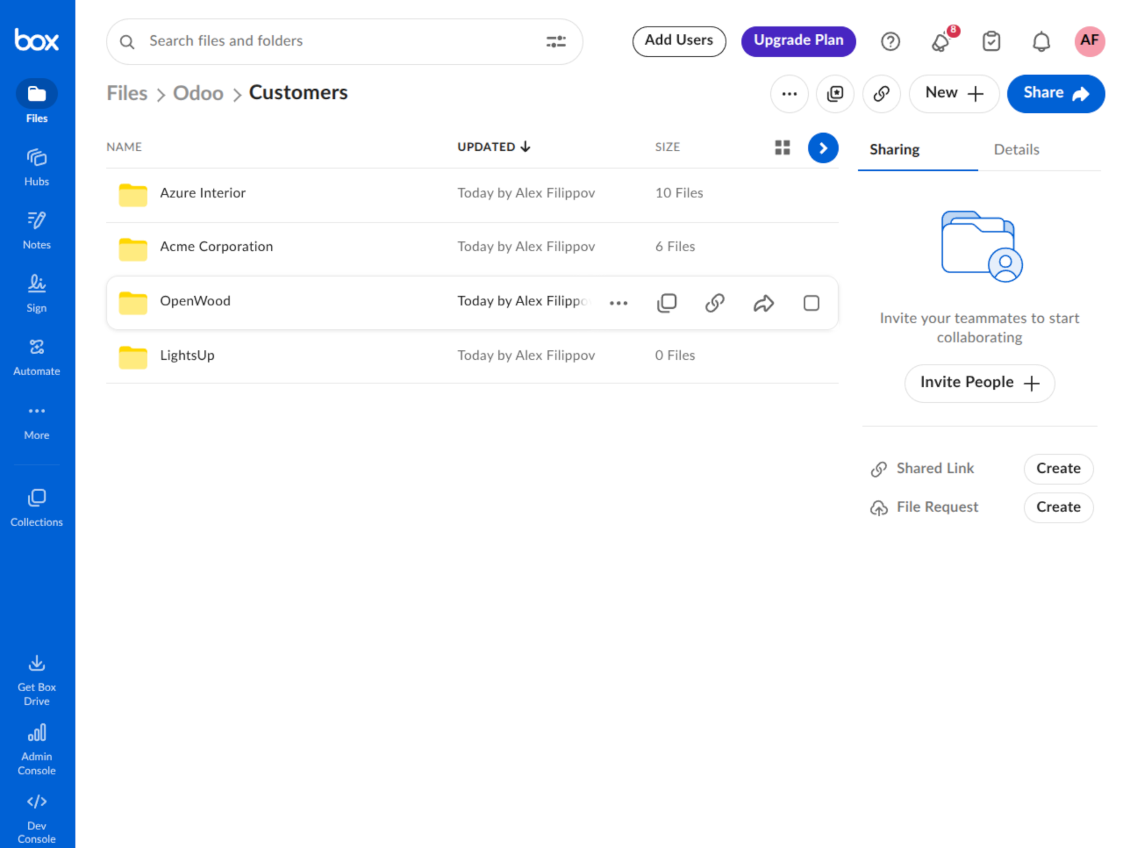Open the OpenWood folder name

pos(195,301)
